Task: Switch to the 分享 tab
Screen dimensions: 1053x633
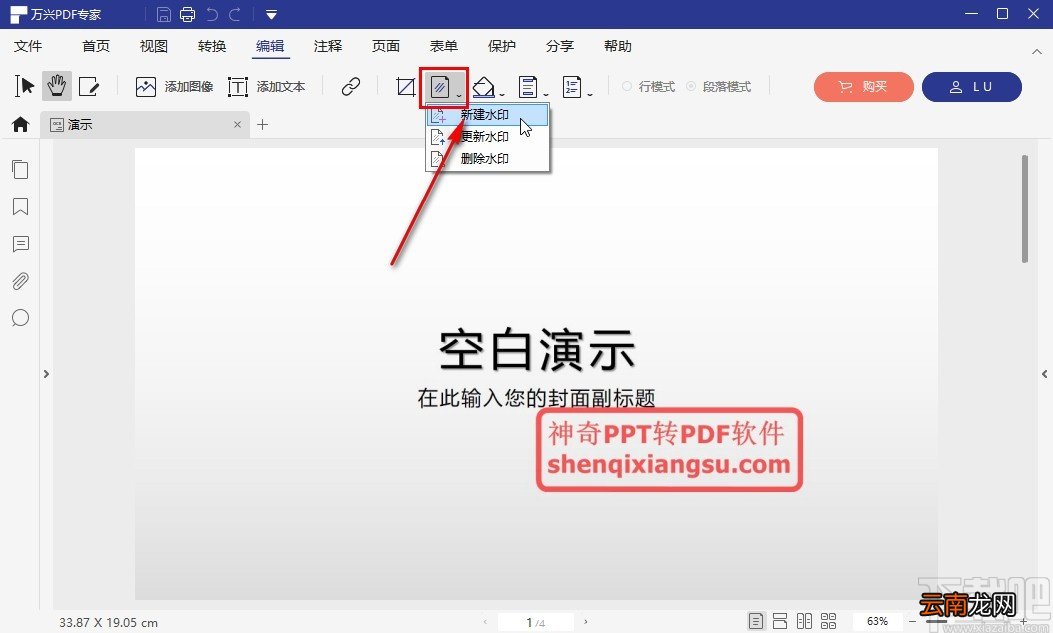Action: (560, 46)
